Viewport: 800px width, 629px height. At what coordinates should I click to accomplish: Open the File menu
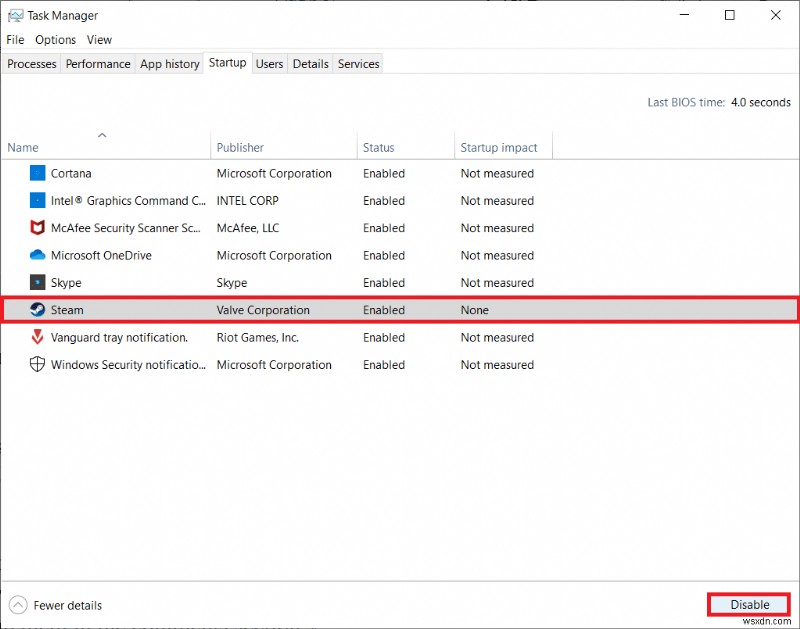click(x=15, y=40)
